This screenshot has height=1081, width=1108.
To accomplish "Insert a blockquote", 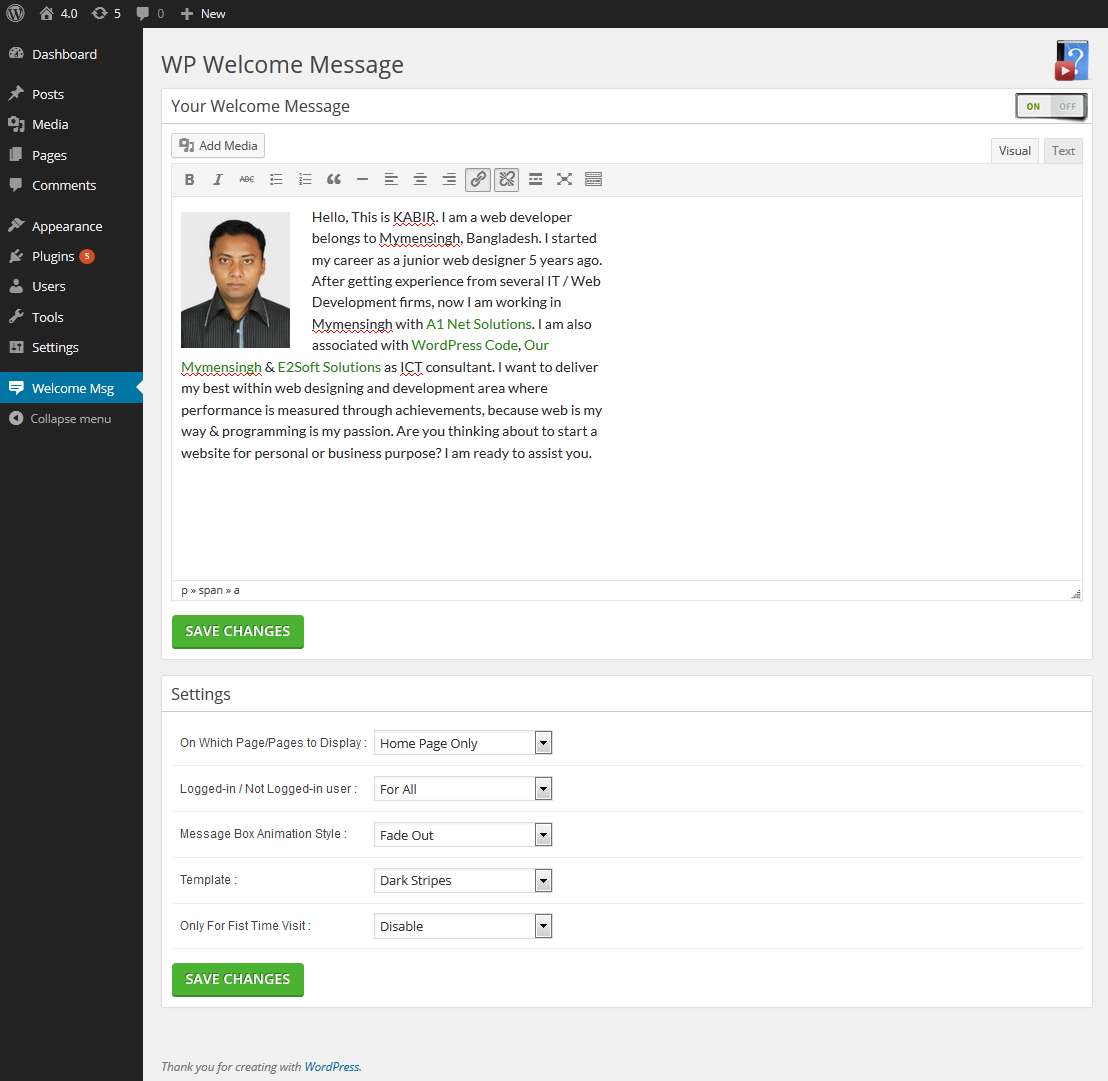I will point(334,179).
